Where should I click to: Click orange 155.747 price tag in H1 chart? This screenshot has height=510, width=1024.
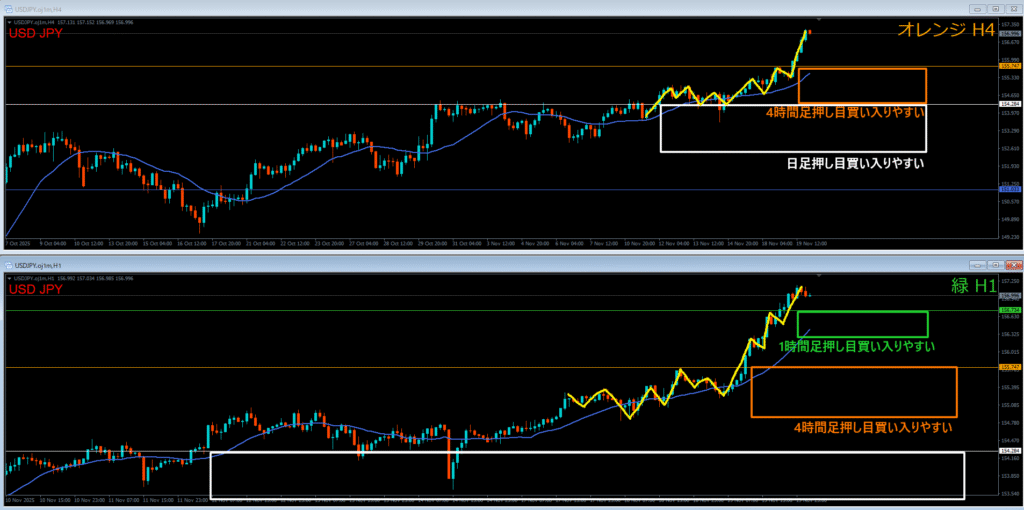click(1010, 368)
